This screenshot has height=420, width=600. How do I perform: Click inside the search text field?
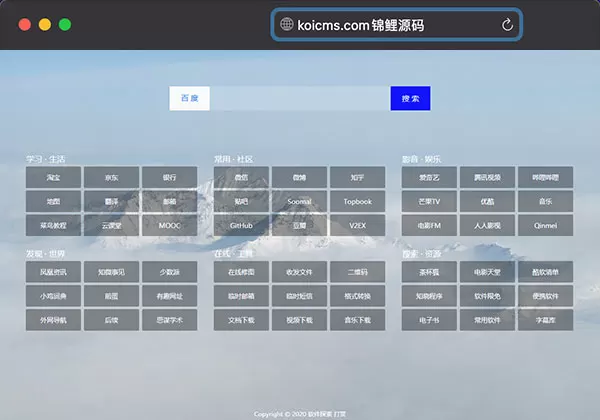pos(300,98)
